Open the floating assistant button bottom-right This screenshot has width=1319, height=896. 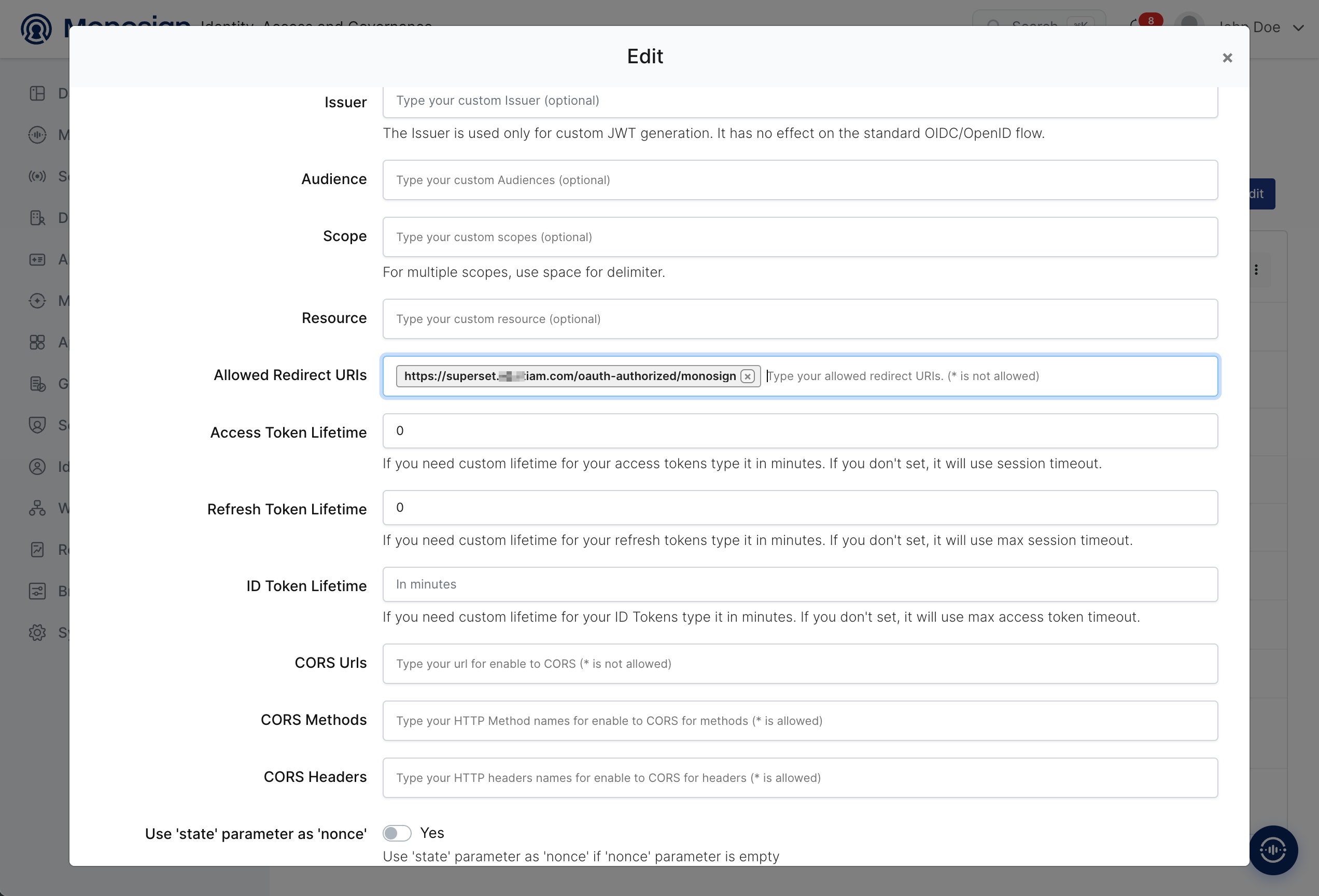(x=1273, y=850)
